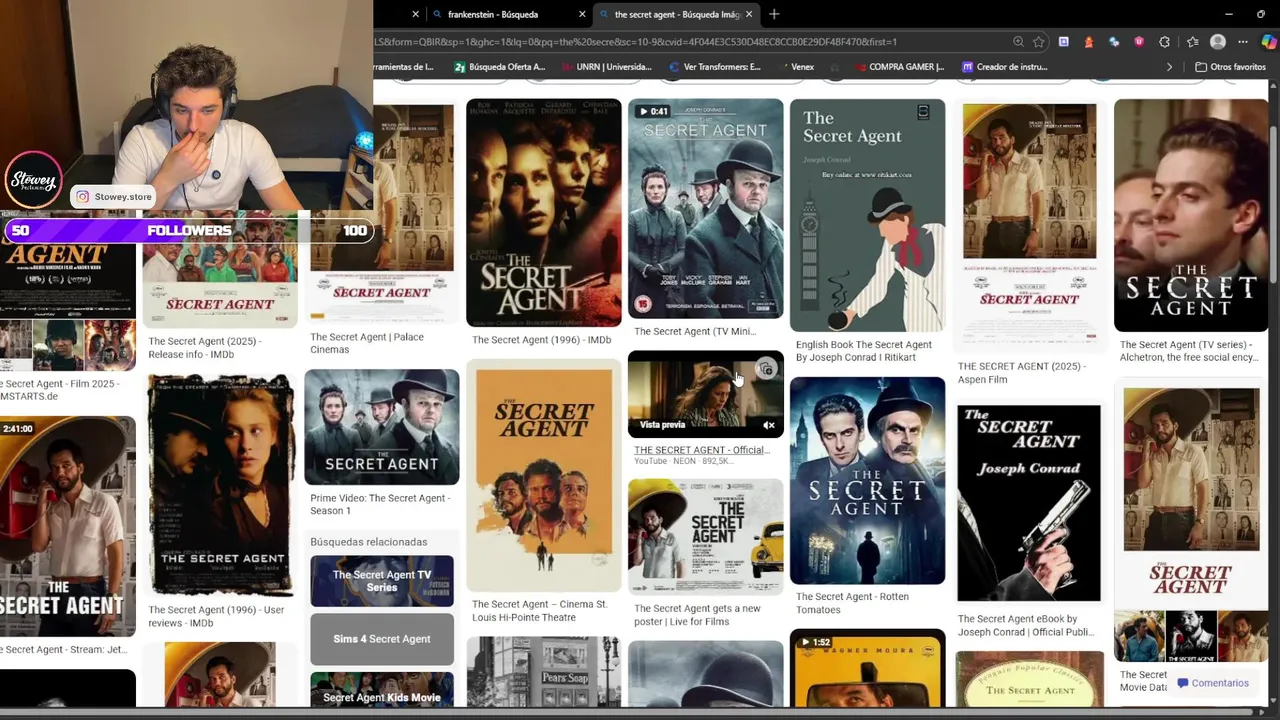This screenshot has width=1280, height=720.
Task: Open The Secret Agent - Rotten Tomatoes poster
Action: [x=867, y=480]
